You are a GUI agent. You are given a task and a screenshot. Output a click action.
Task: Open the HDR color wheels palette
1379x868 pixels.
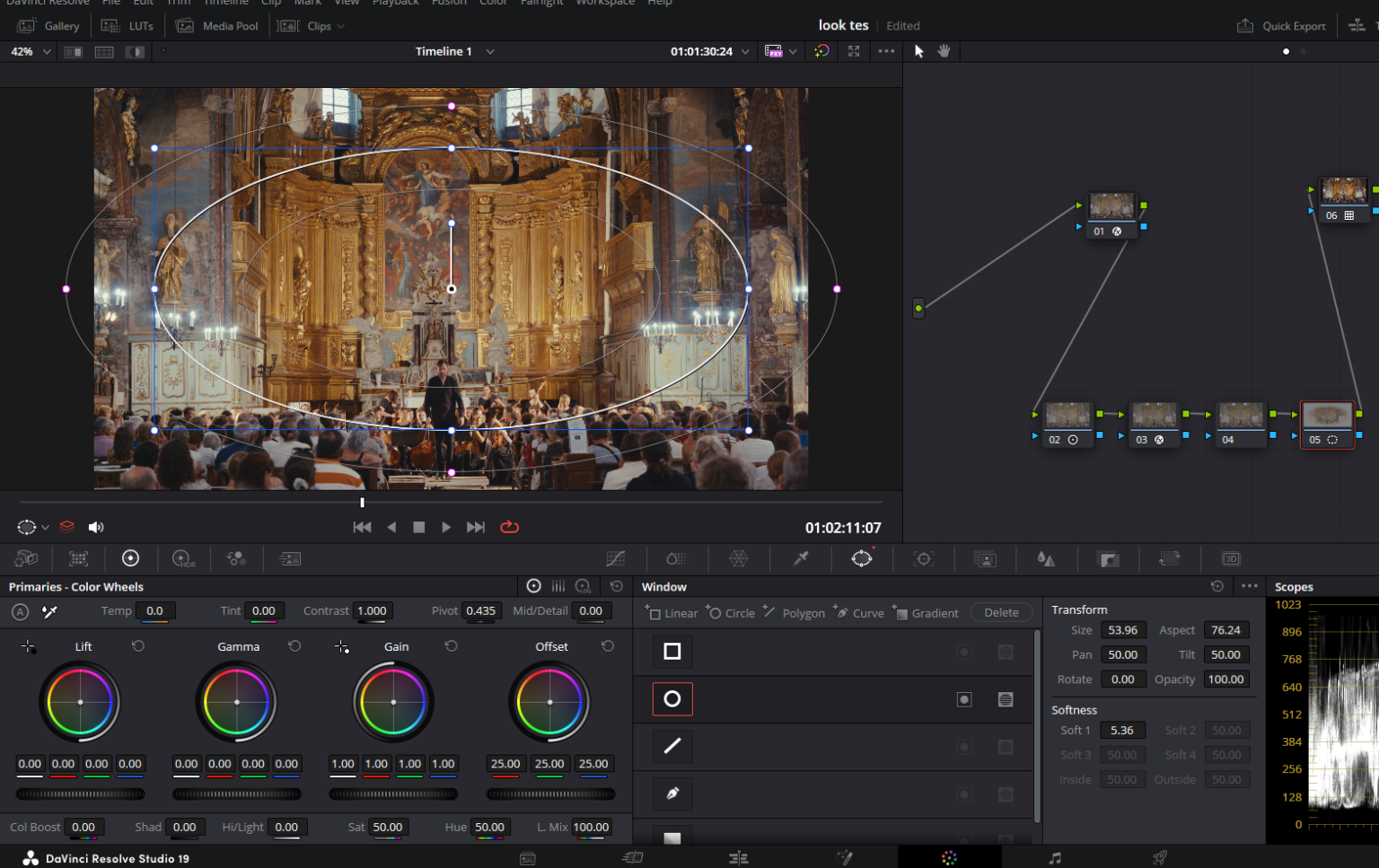(183, 558)
